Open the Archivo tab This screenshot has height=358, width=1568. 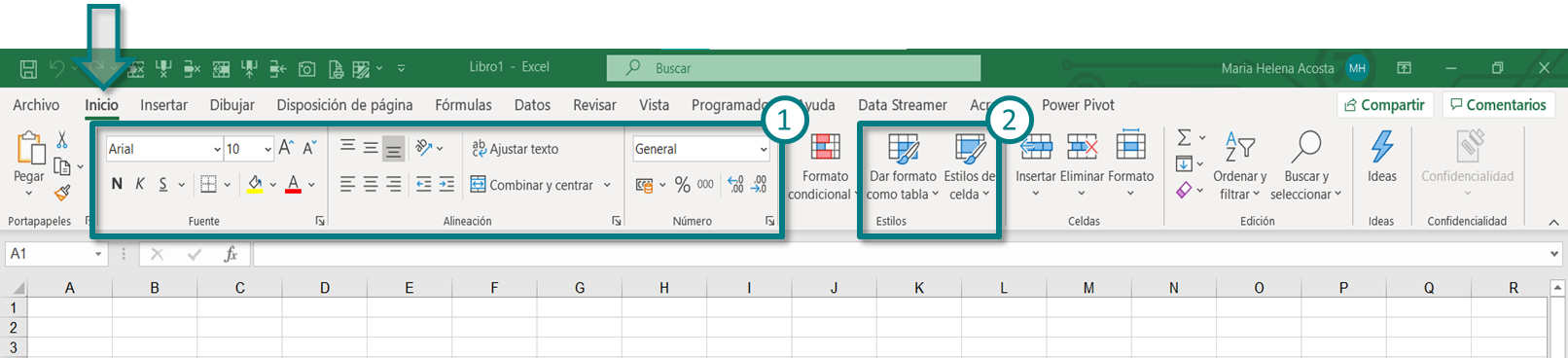pos(36,105)
